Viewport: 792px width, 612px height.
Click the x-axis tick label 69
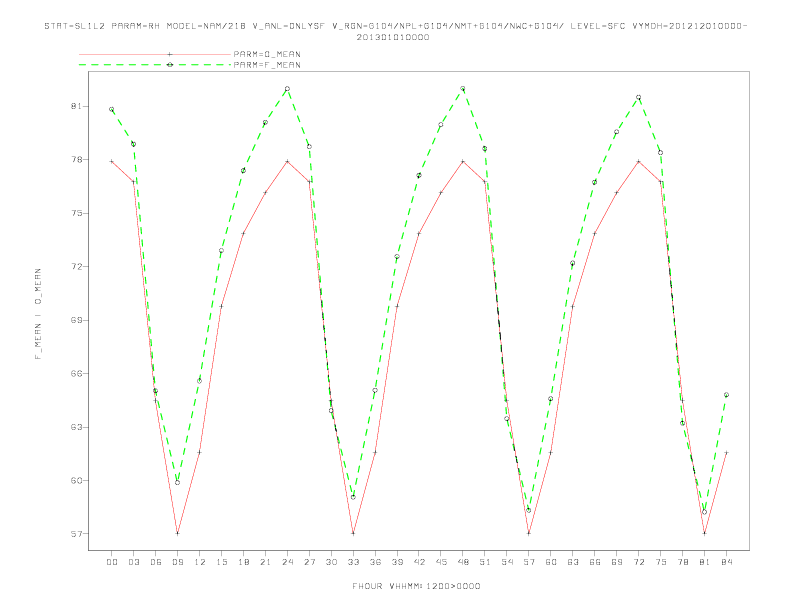pyautogui.click(x=617, y=562)
